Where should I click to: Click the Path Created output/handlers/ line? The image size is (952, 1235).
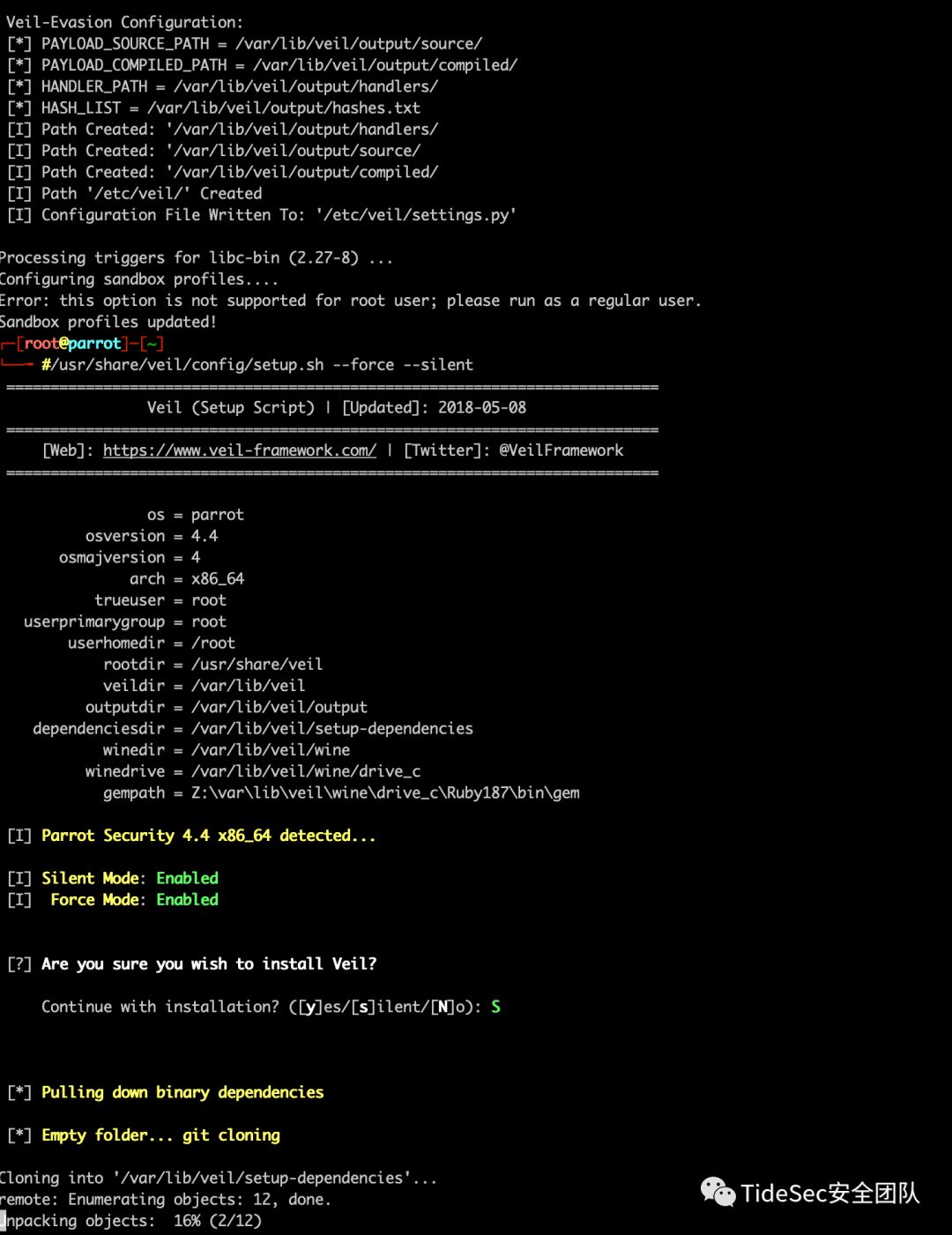222,130
